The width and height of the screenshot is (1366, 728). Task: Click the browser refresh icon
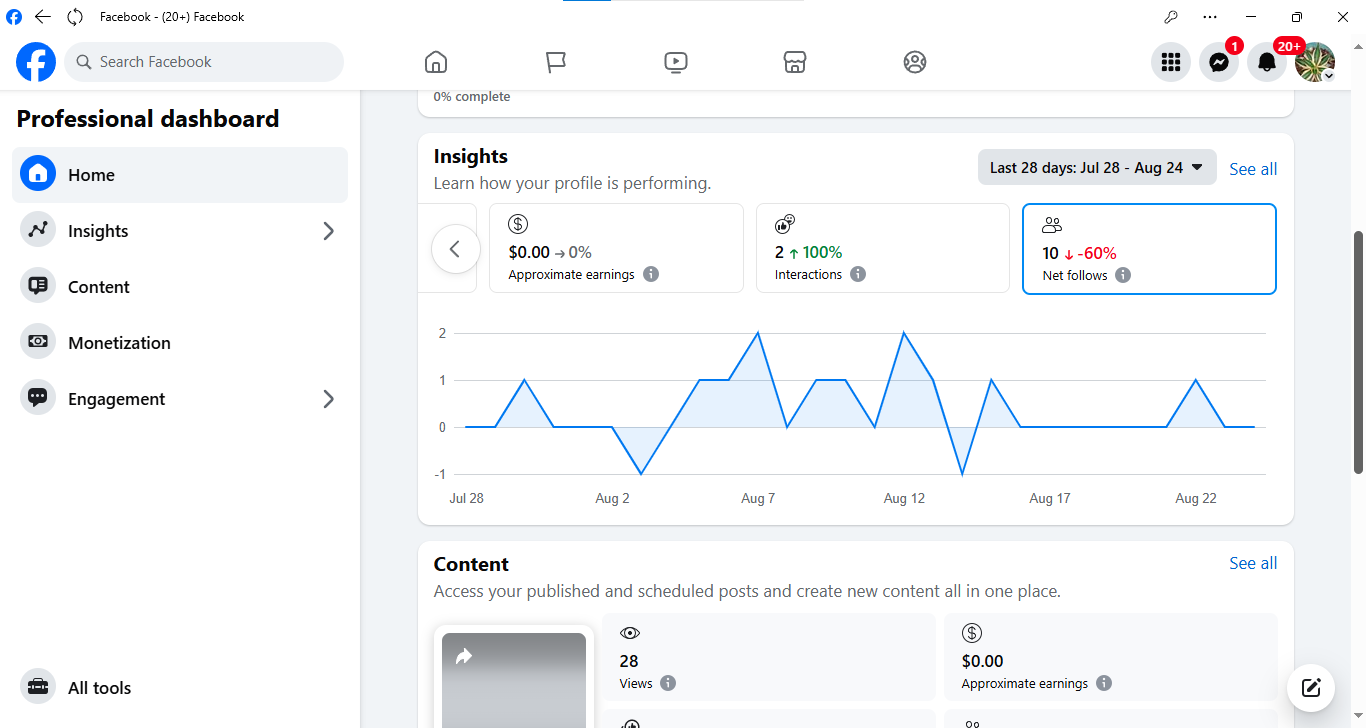tap(75, 17)
